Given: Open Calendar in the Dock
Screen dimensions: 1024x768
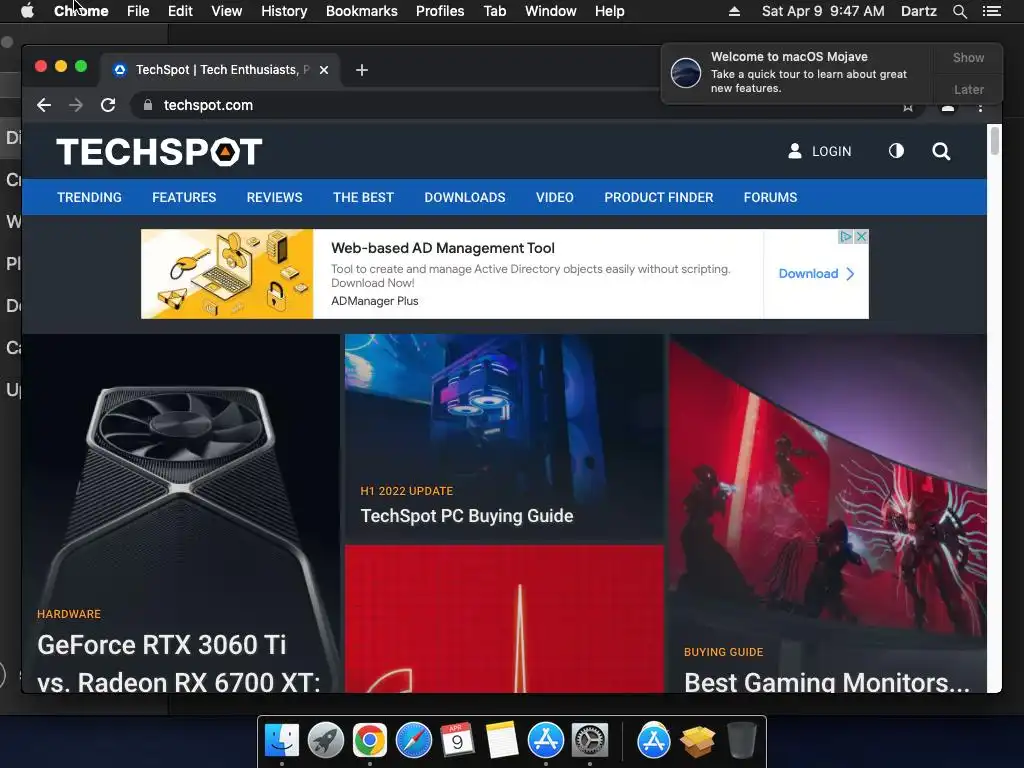Looking at the screenshot, I should point(458,741).
